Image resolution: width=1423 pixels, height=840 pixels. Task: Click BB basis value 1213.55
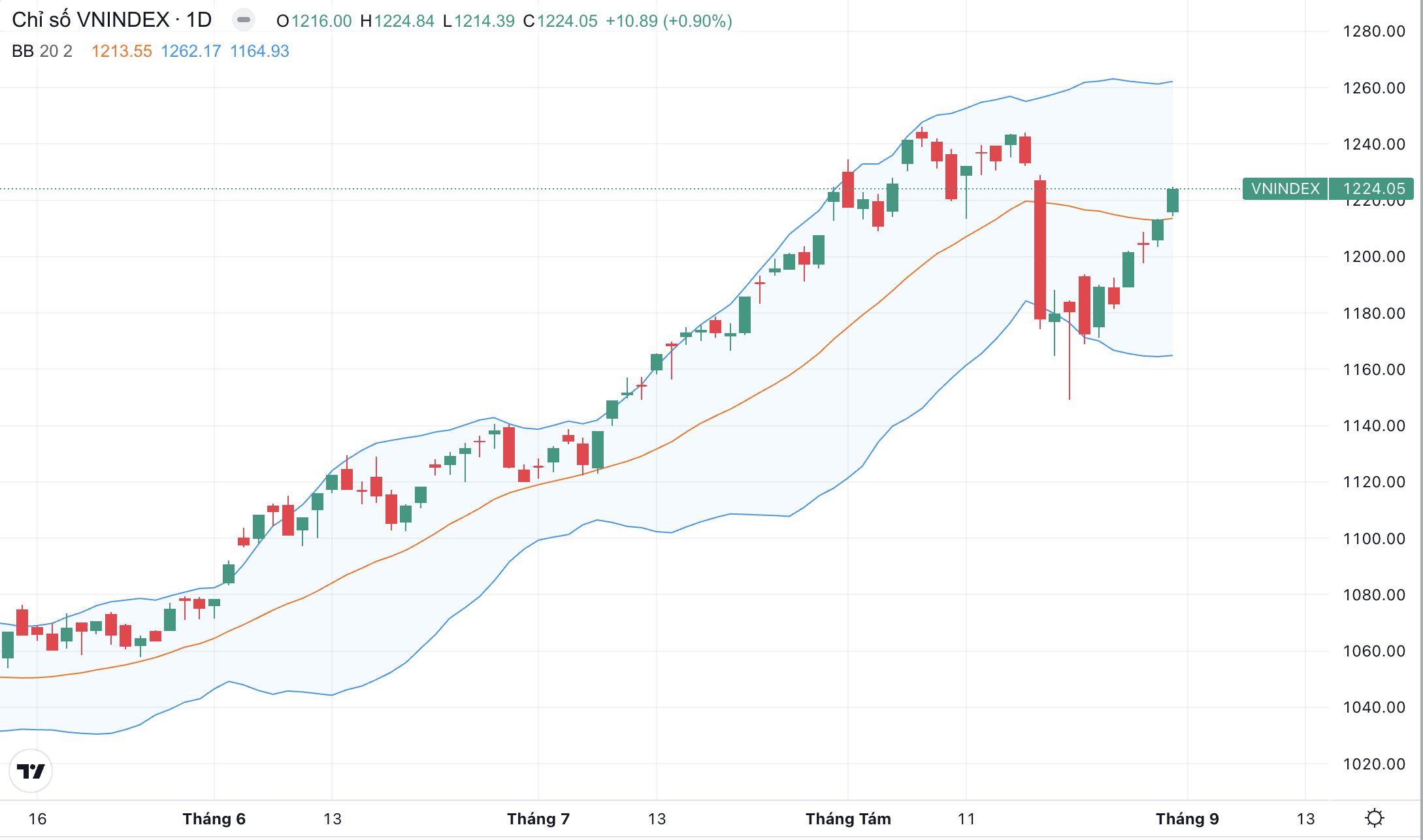pos(122,51)
